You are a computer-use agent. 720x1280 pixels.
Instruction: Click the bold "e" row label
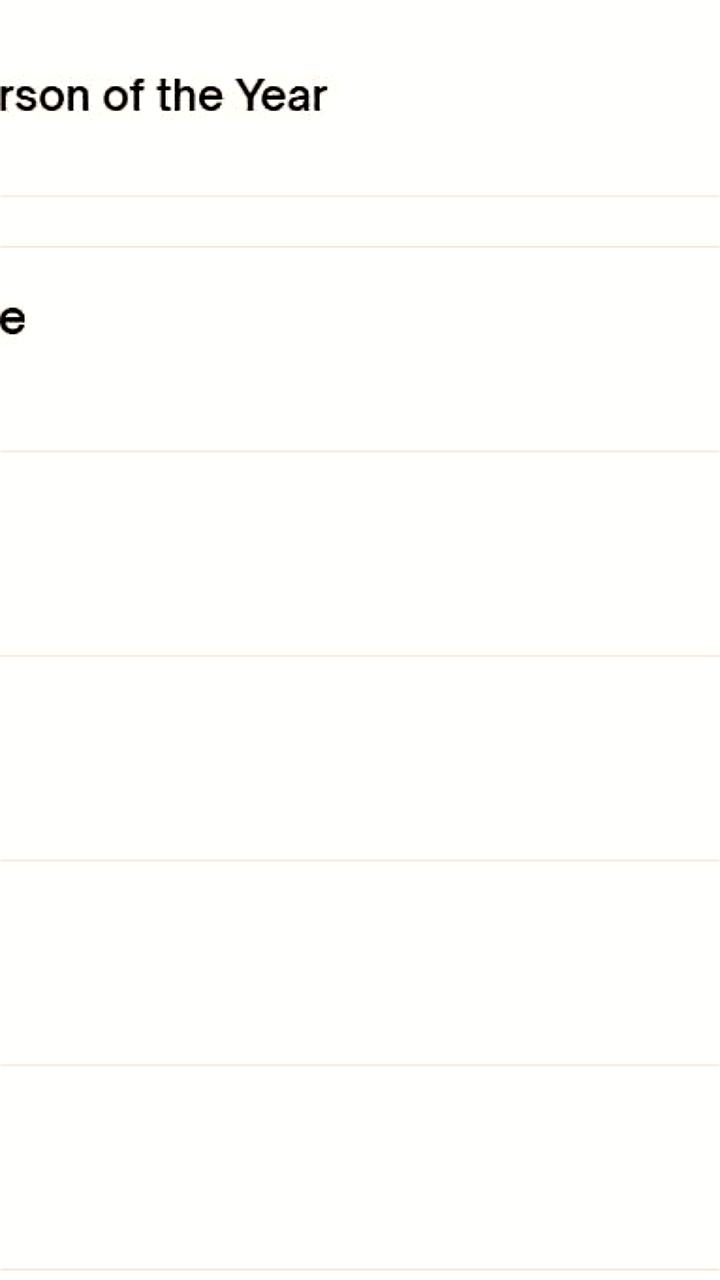tap(12, 321)
